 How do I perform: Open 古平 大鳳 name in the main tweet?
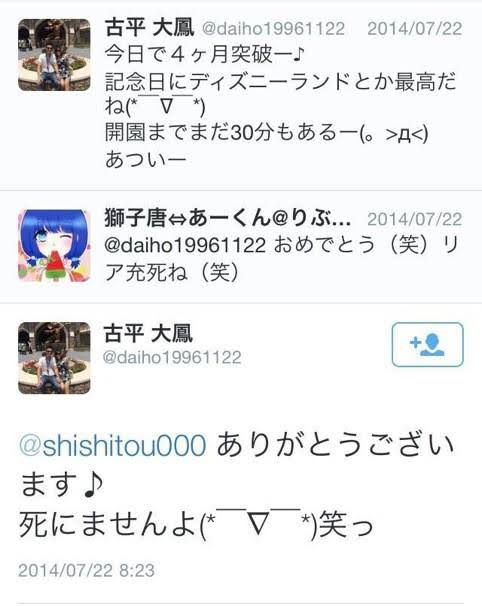click(148, 334)
